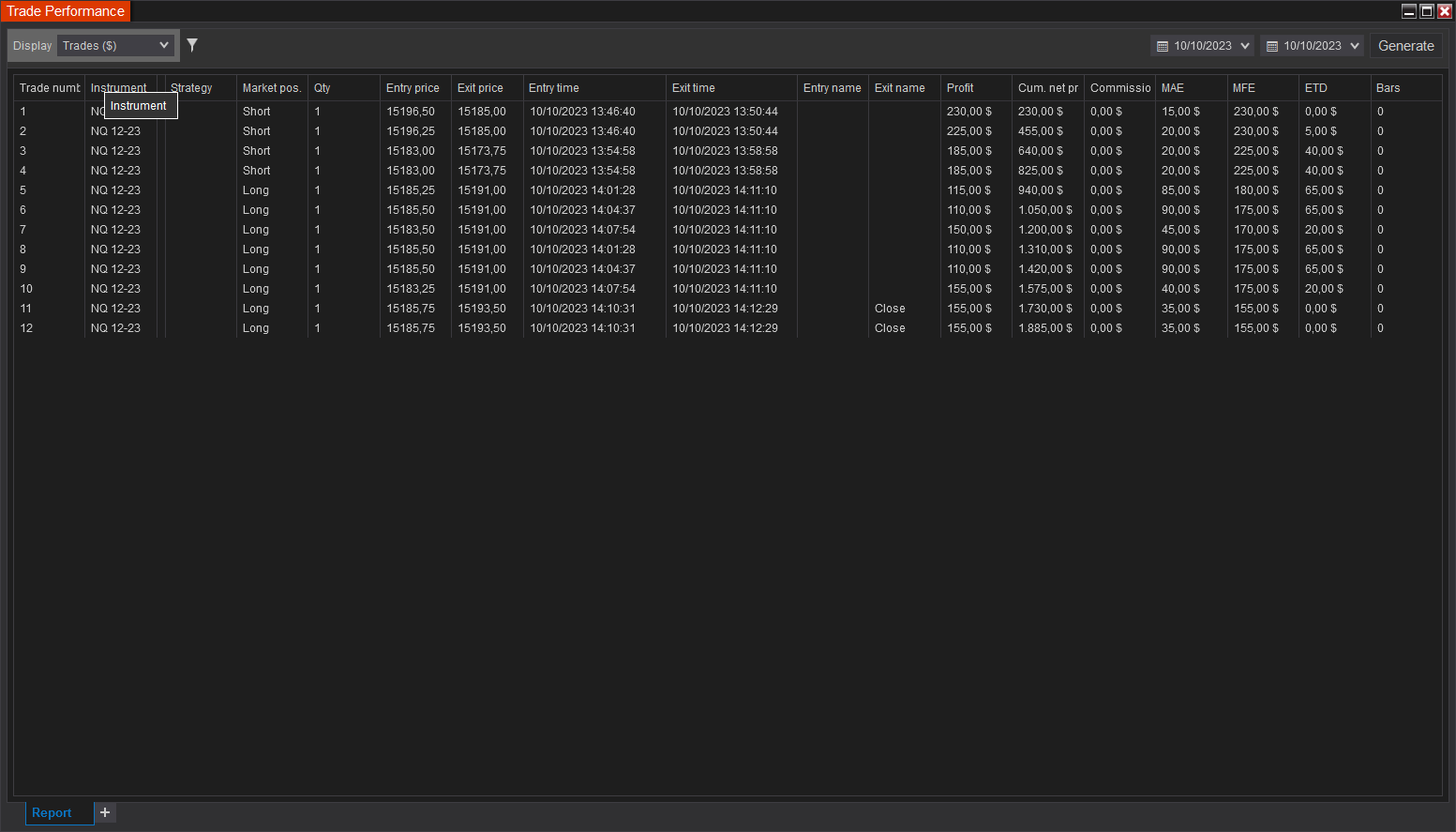Image resolution: width=1456 pixels, height=832 pixels.
Task: Select trade row number 5
Action: click(x=728, y=190)
